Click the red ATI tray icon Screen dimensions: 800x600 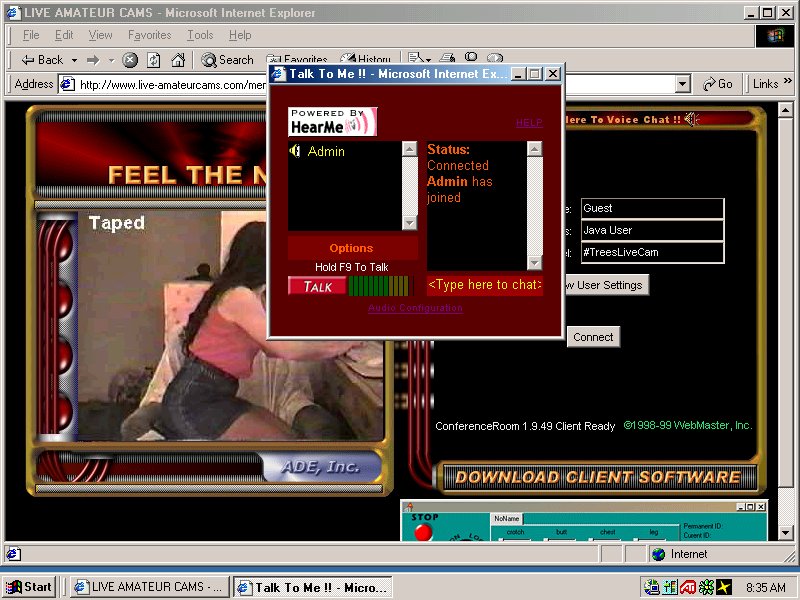[x=688, y=587]
